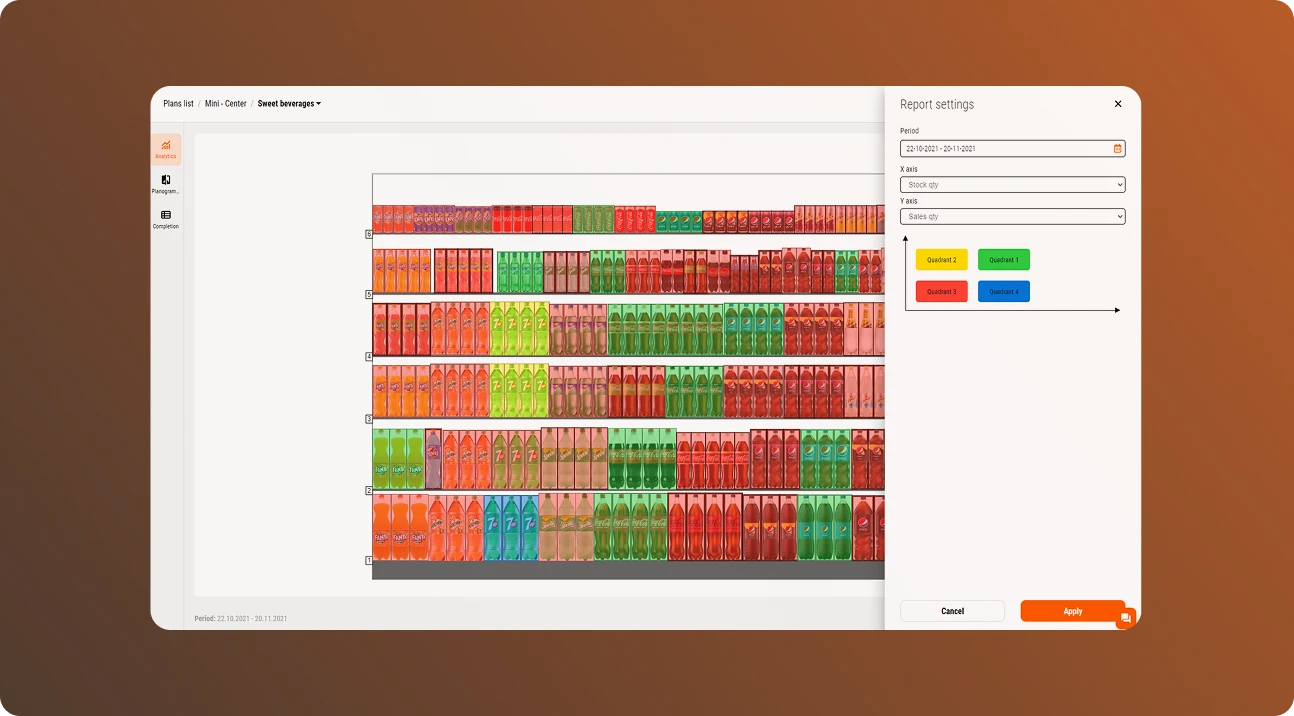This screenshot has width=1294, height=716.
Task: Open the Y axis Sales qty dropdown
Action: (x=1013, y=216)
